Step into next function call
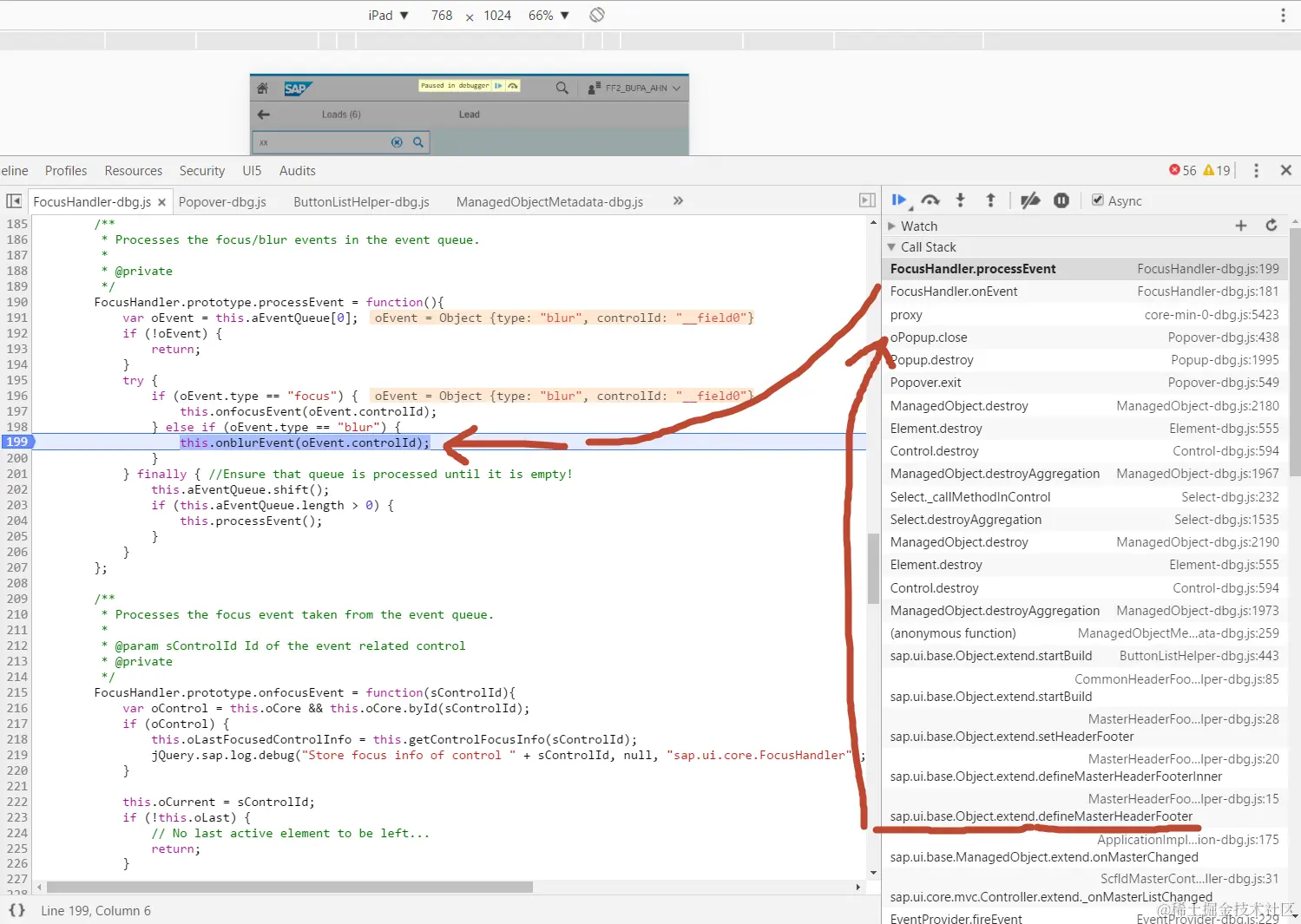 [960, 200]
